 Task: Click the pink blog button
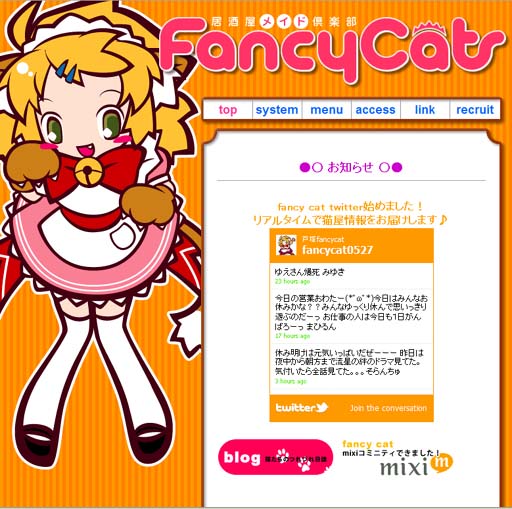click(275, 457)
